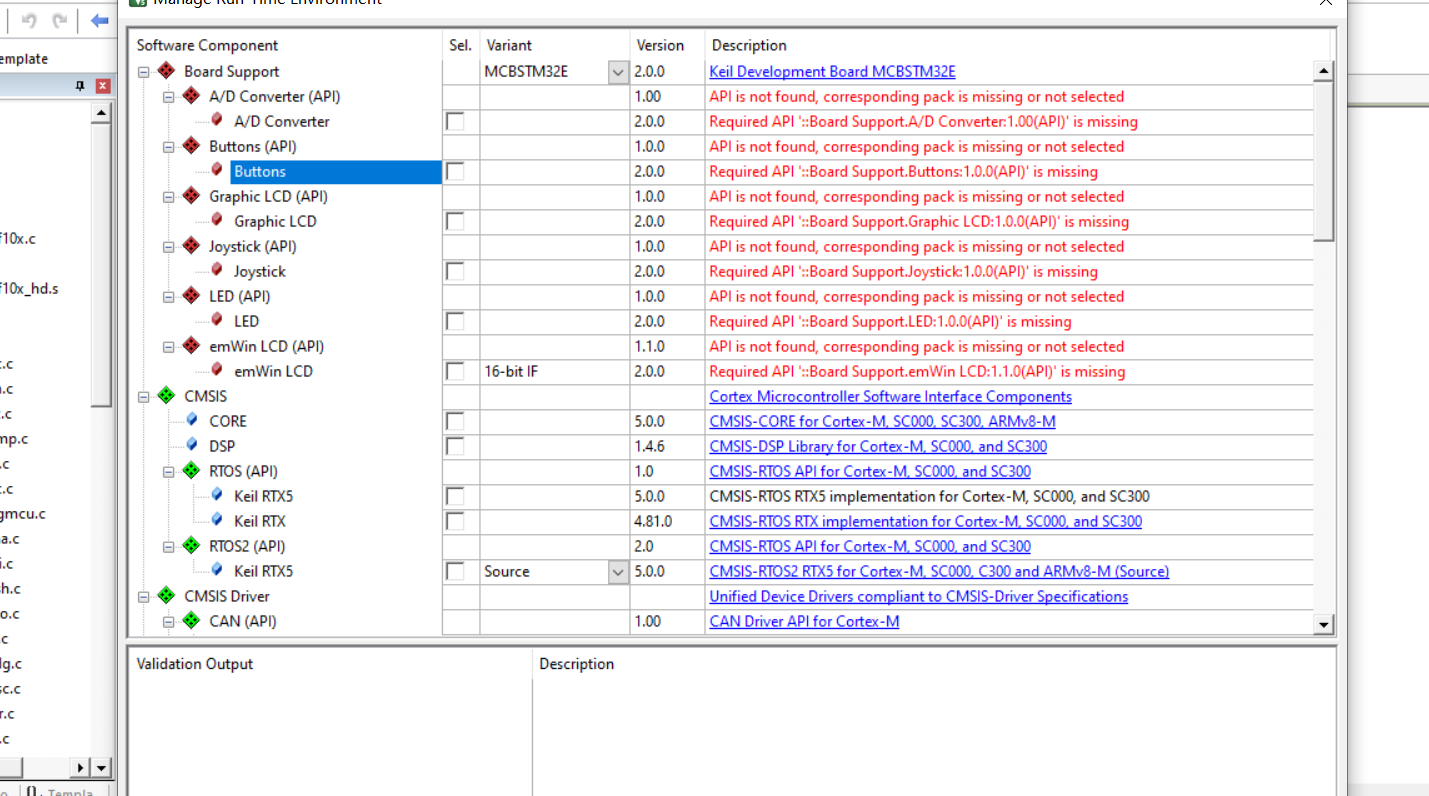Click the component list scroll up arrow

[1324, 71]
